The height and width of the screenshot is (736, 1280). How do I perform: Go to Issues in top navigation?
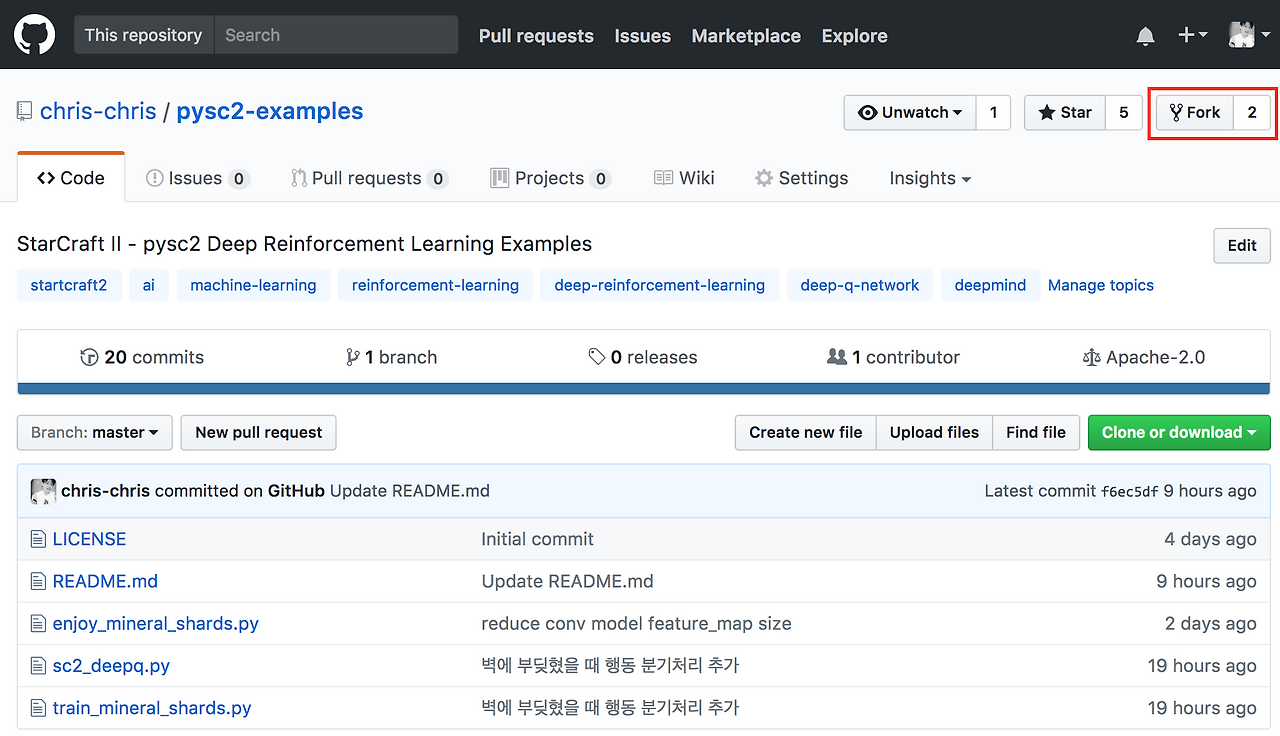642,36
